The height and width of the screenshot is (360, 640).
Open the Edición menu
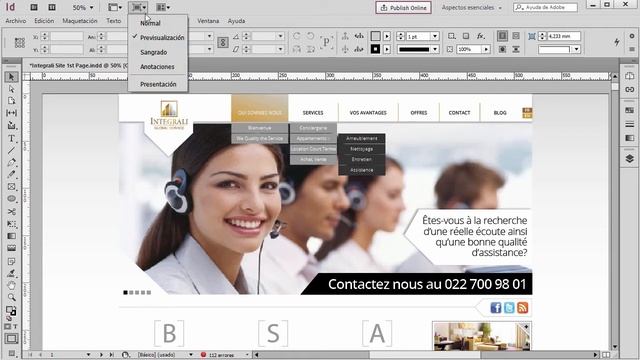click(x=44, y=21)
